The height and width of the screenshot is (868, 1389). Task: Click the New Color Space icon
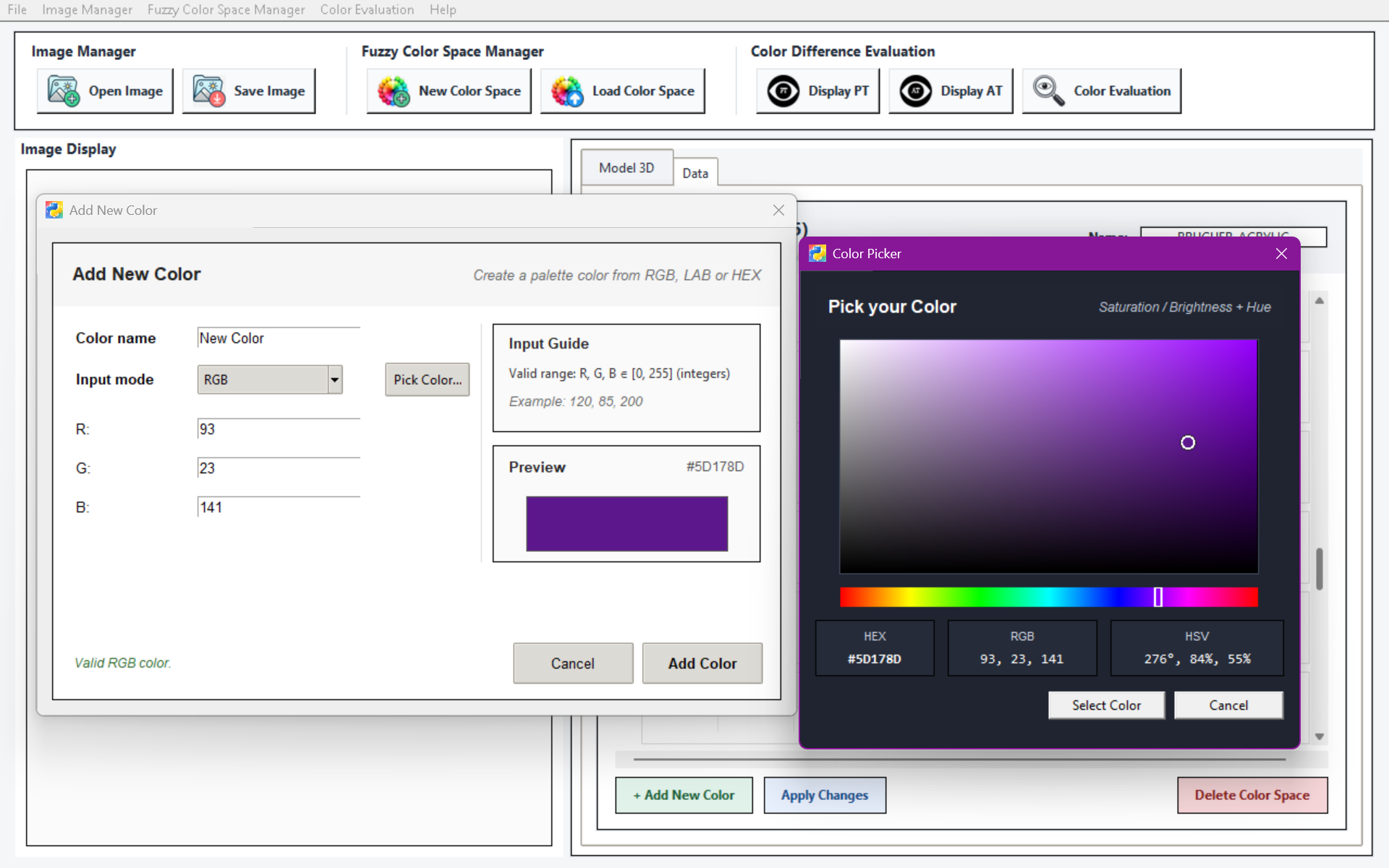394,91
